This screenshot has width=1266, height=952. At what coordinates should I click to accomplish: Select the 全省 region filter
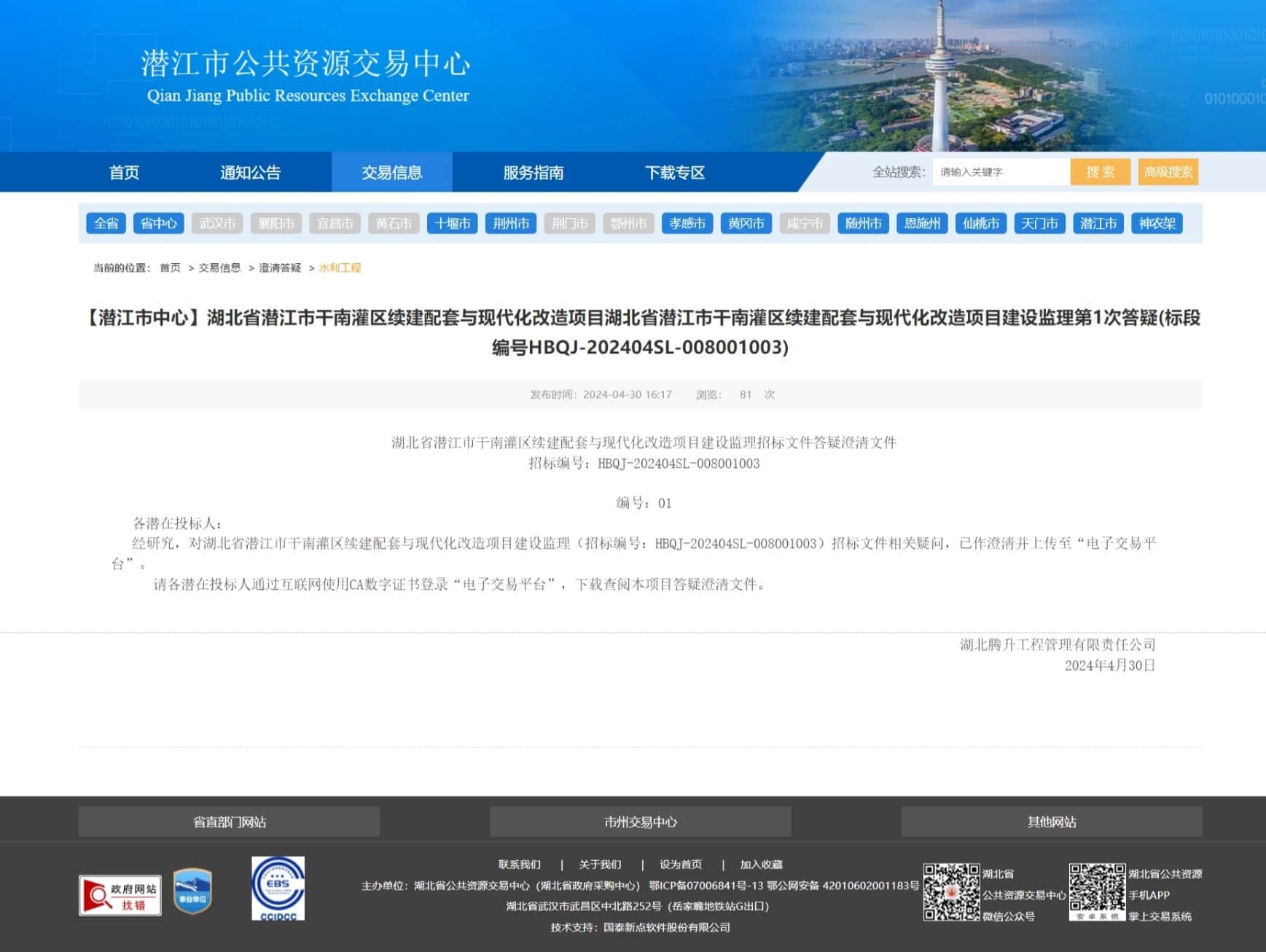point(106,223)
